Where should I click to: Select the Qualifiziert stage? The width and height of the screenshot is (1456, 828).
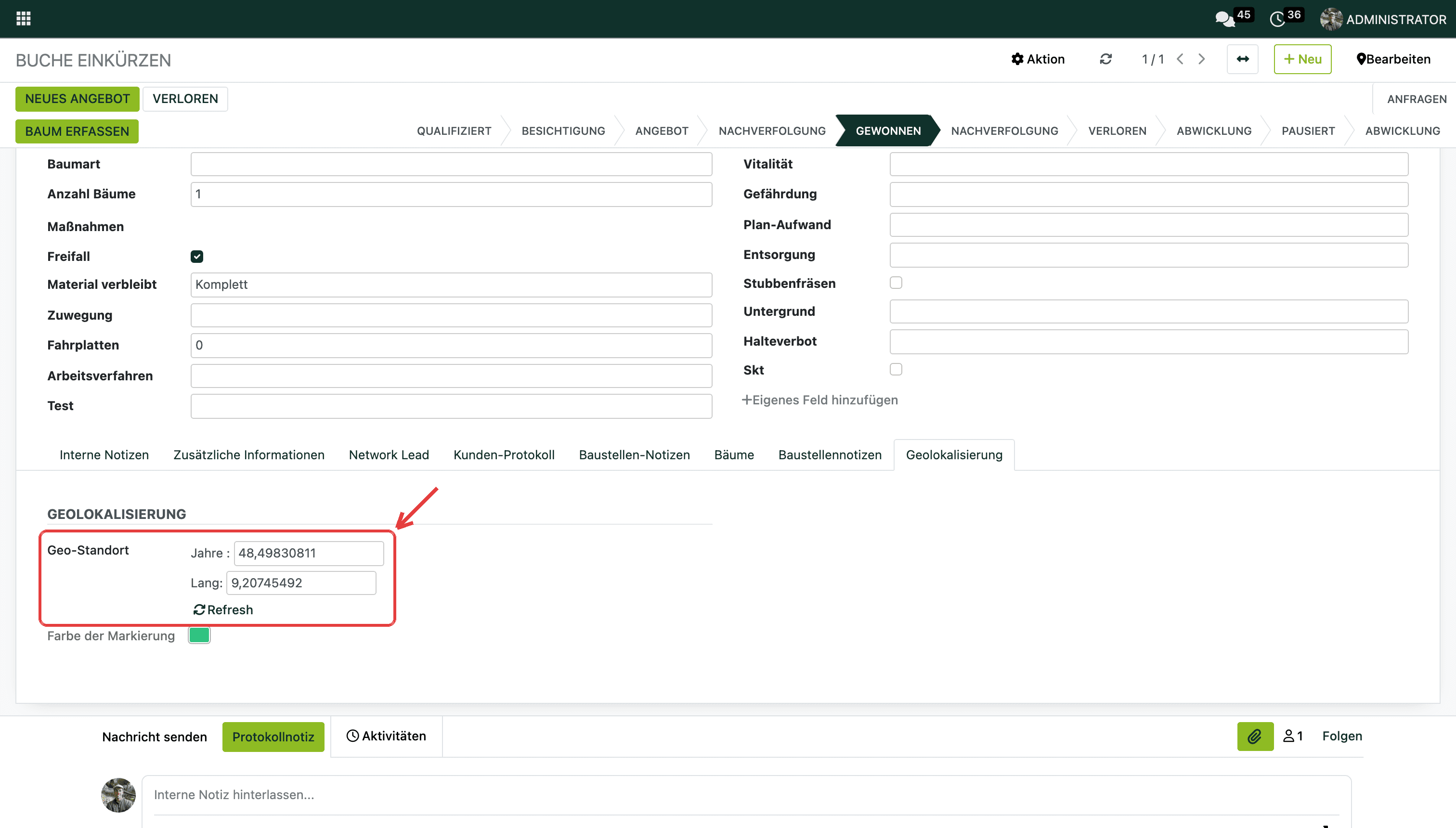pyautogui.click(x=454, y=131)
